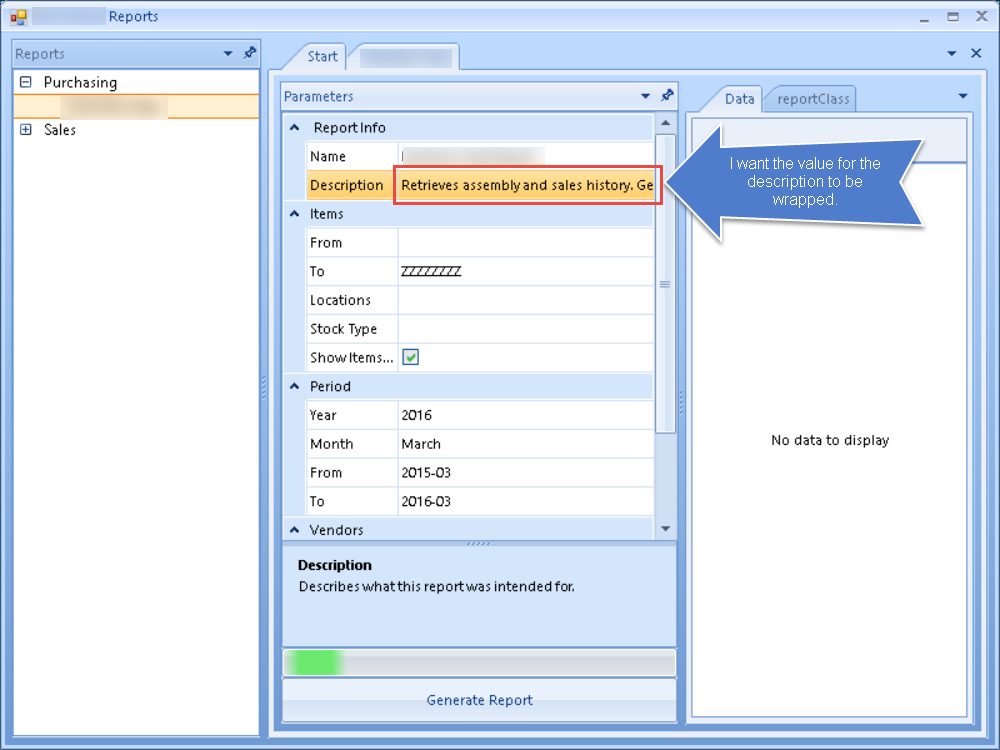Collapse the Vendors category

coord(295,529)
